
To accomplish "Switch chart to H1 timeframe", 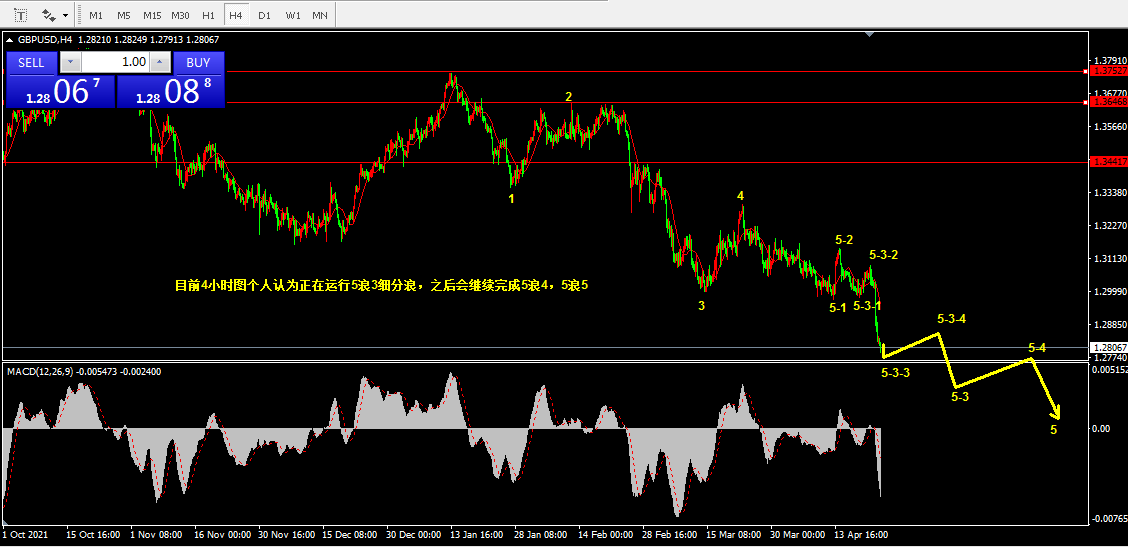I will [208, 14].
